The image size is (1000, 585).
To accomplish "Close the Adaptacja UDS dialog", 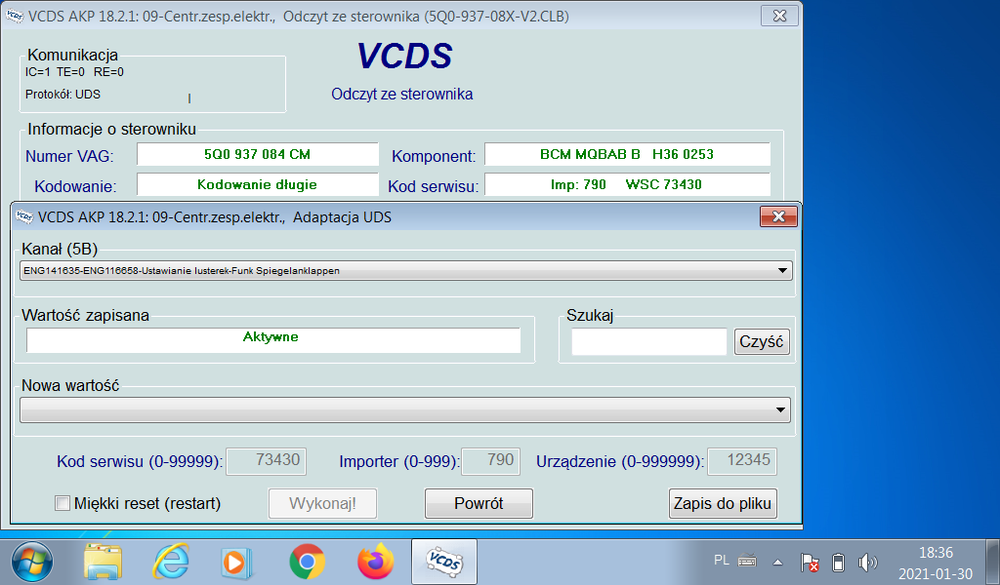I will pyautogui.click(x=778, y=216).
